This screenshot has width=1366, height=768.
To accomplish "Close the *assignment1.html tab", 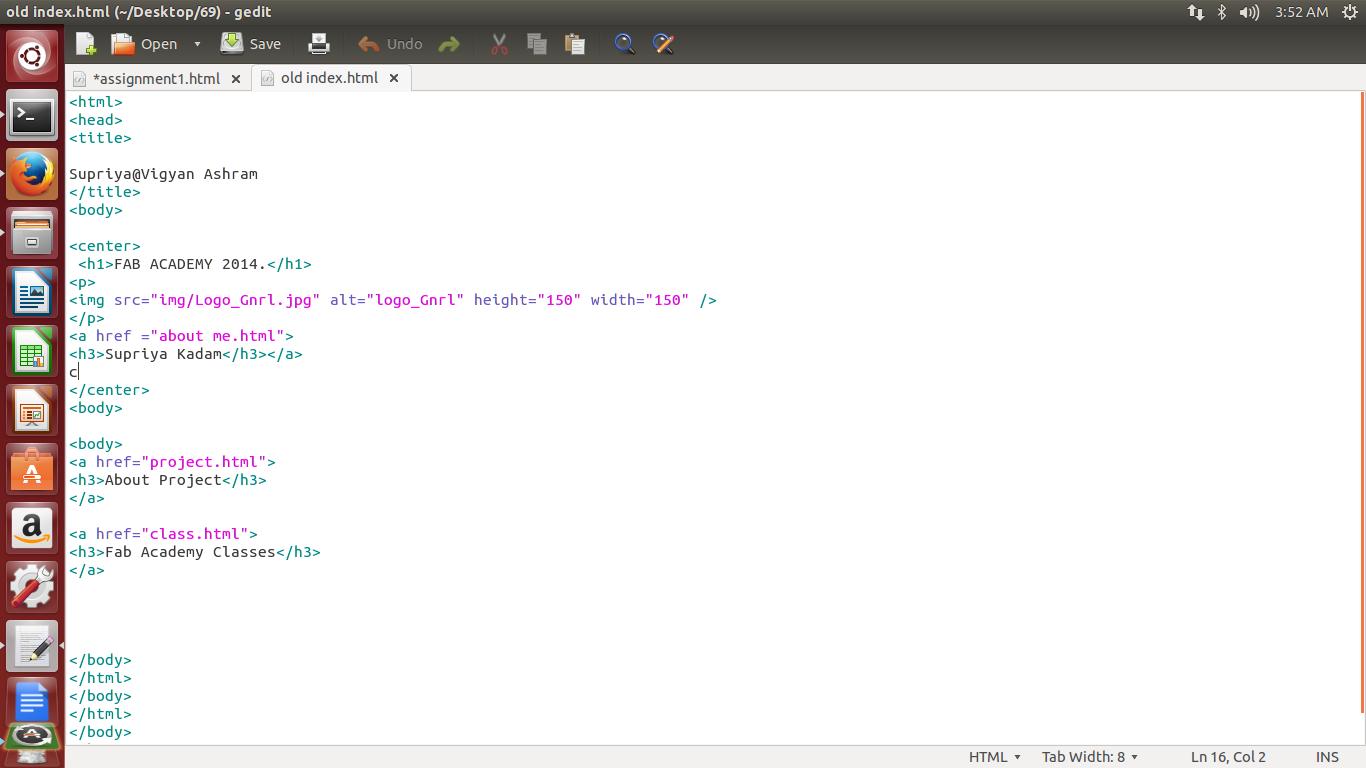I will tap(236, 78).
